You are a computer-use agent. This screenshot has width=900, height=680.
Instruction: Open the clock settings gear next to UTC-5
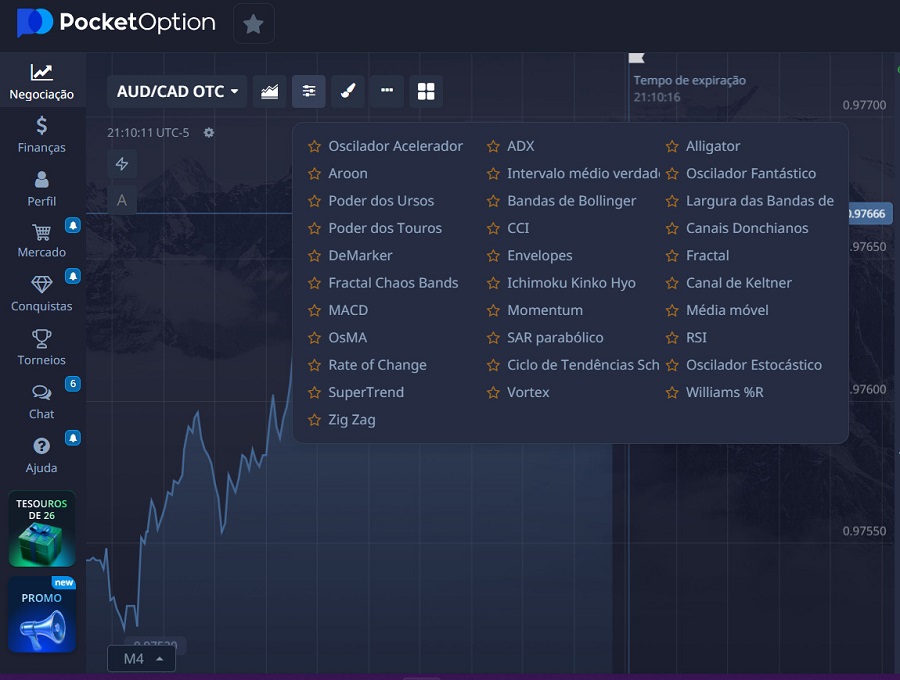[208, 132]
